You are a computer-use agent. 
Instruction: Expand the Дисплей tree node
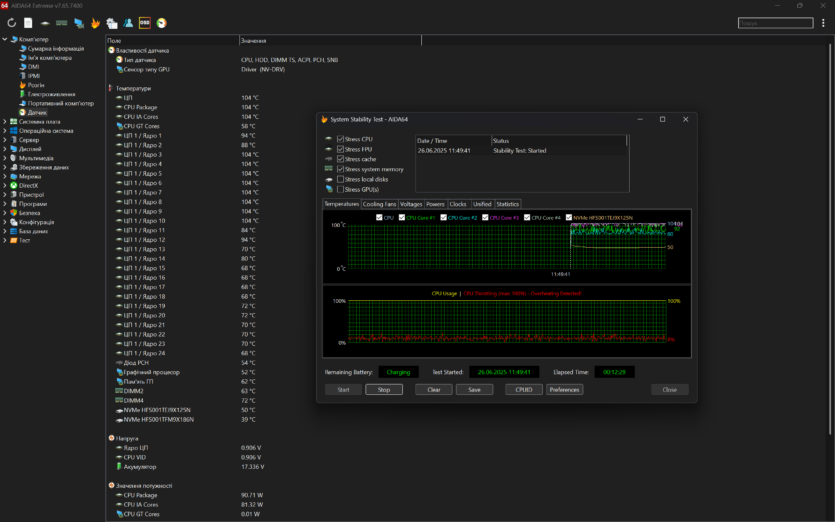pos(5,149)
